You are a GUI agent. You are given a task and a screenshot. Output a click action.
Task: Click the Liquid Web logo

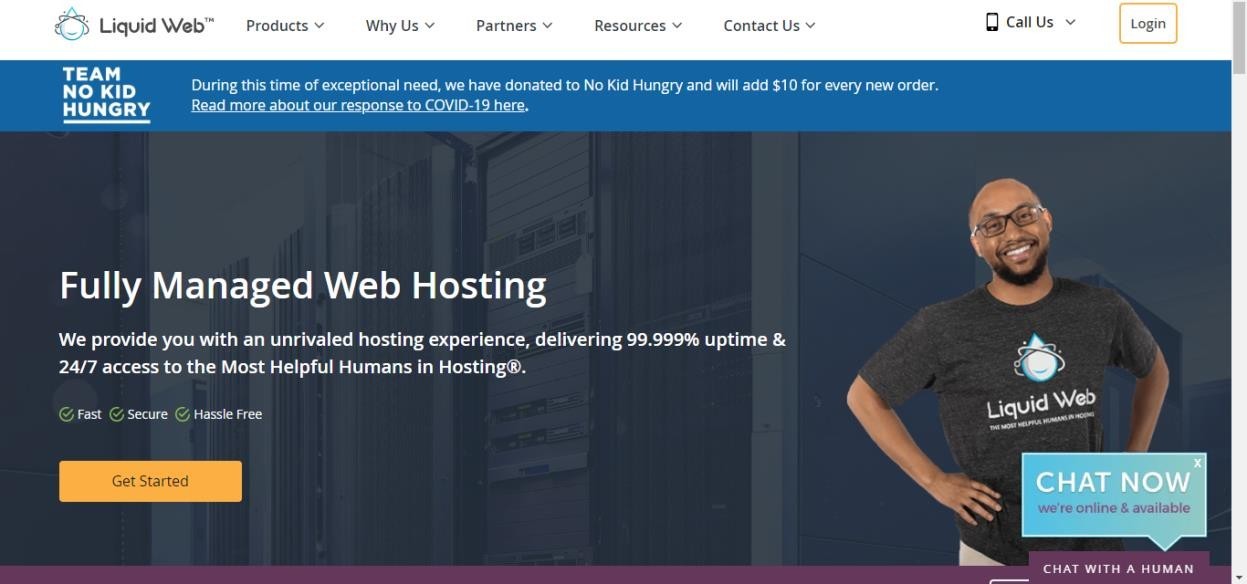coord(135,25)
